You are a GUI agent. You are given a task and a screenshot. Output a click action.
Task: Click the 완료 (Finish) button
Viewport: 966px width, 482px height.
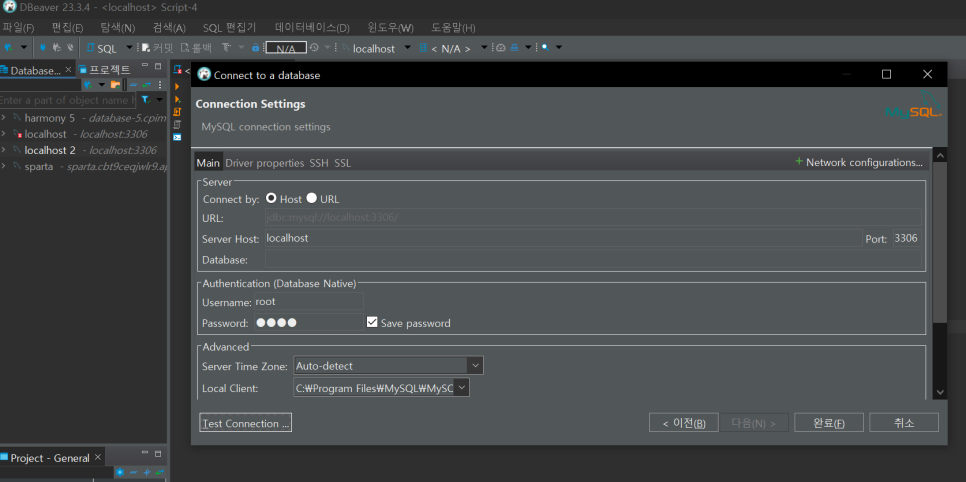829,423
